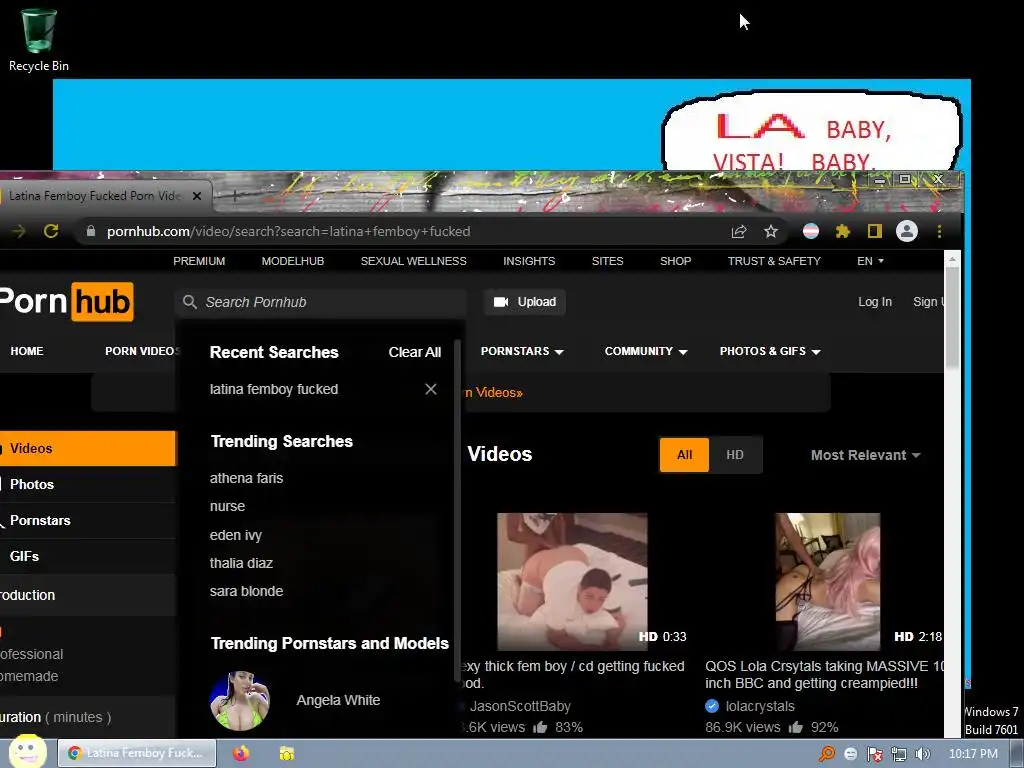Click the blue verified badge beside lolacrystals
Screen dimensions: 1024x768
712,706
